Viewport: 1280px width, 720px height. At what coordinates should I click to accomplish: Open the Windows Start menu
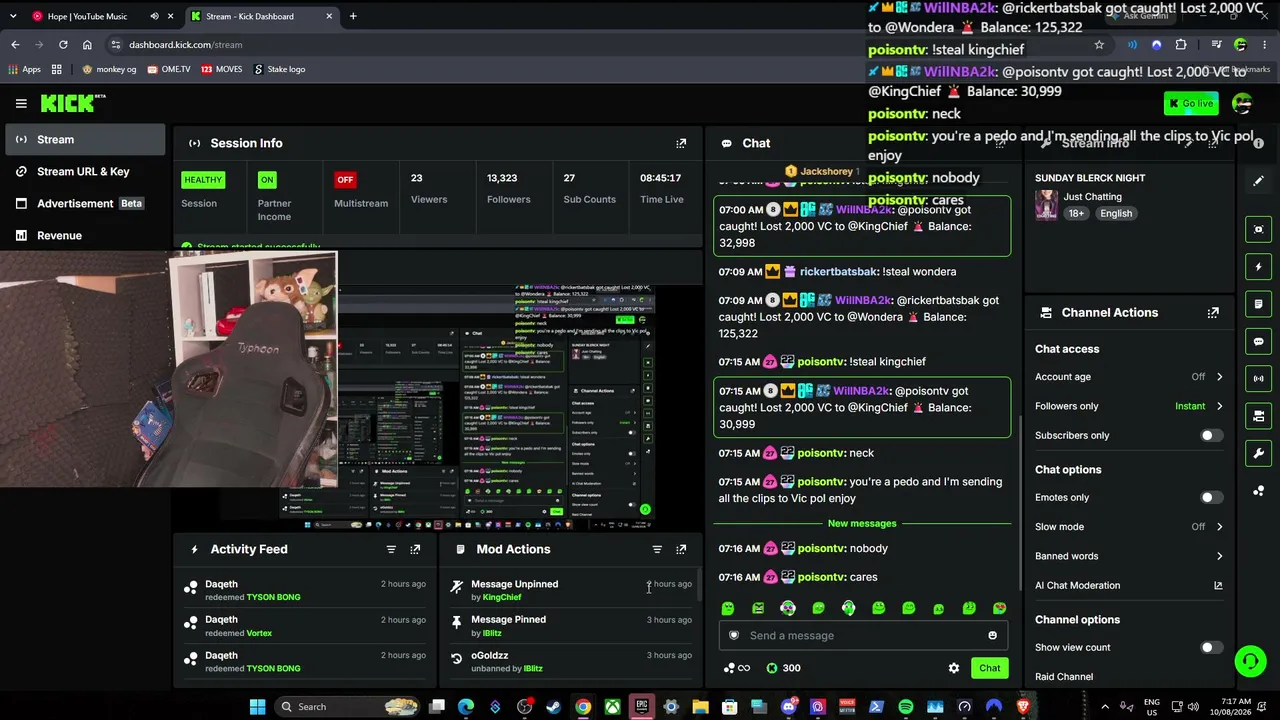point(257,707)
